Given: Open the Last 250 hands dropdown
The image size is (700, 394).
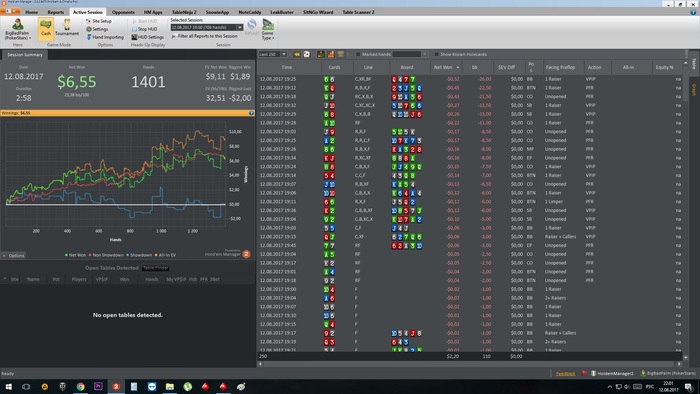Looking at the screenshot, I should [x=284, y=54].
